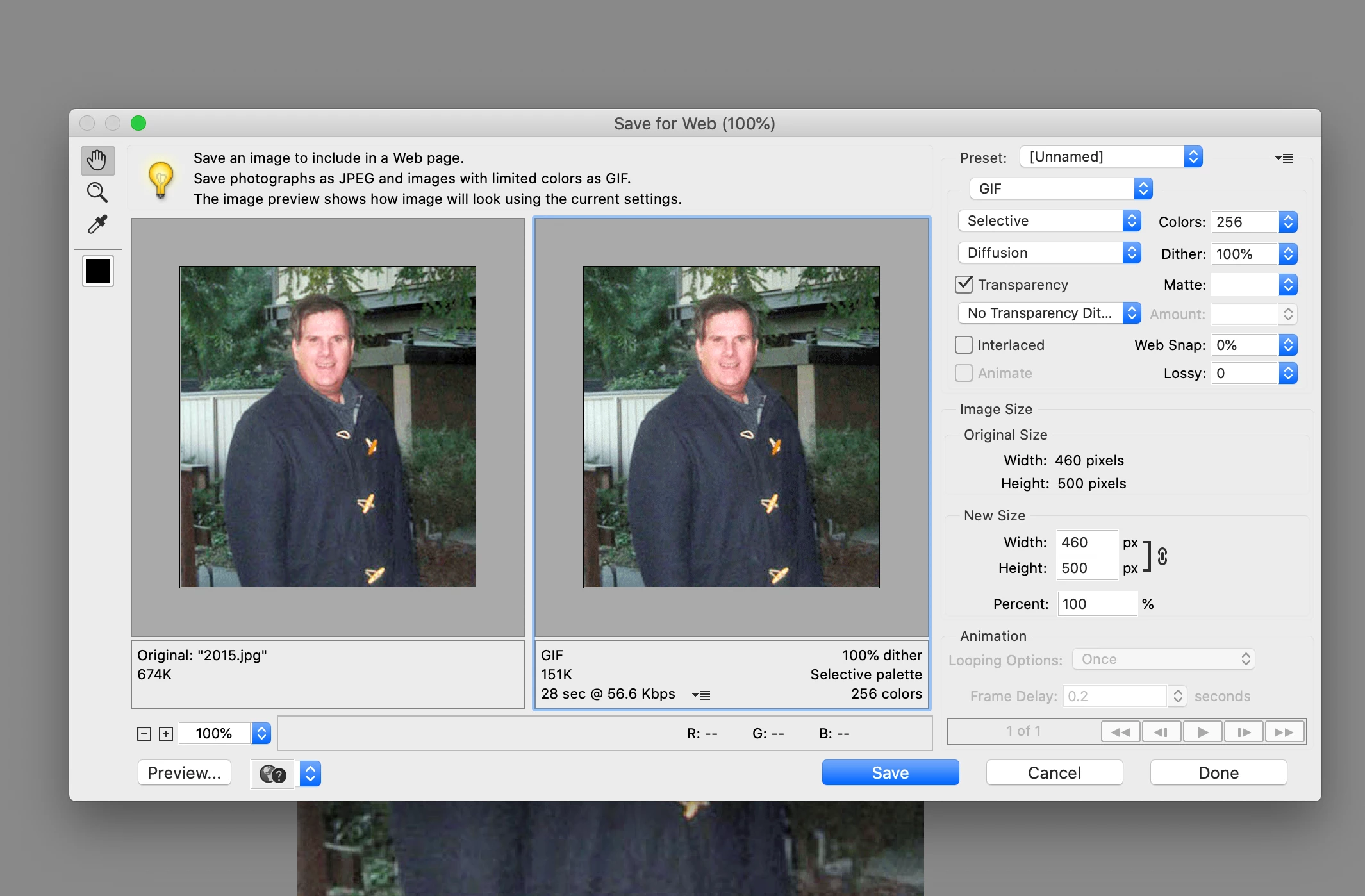1365x896 pixels.
Task: Select the Zoom tool
Action: click(97, 192)
